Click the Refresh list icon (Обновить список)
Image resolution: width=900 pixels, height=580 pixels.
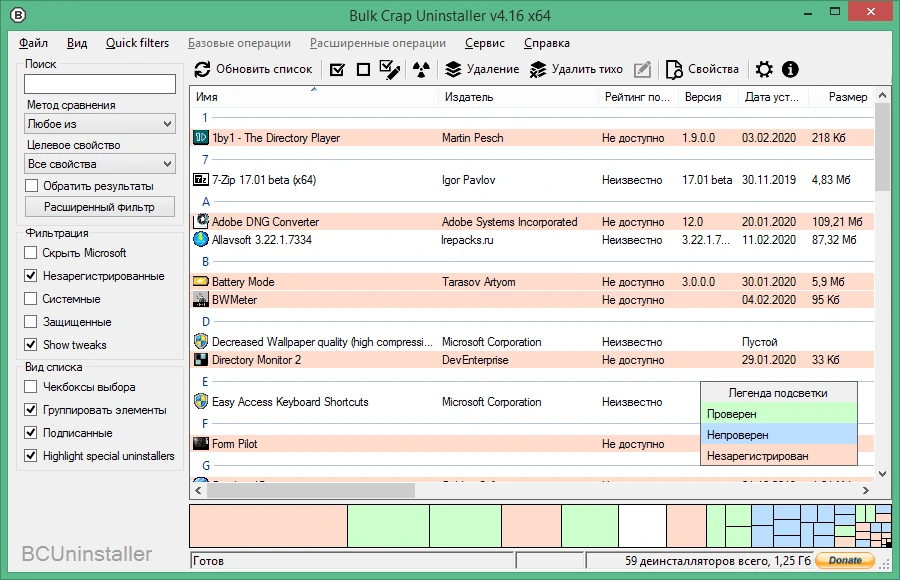202,69
